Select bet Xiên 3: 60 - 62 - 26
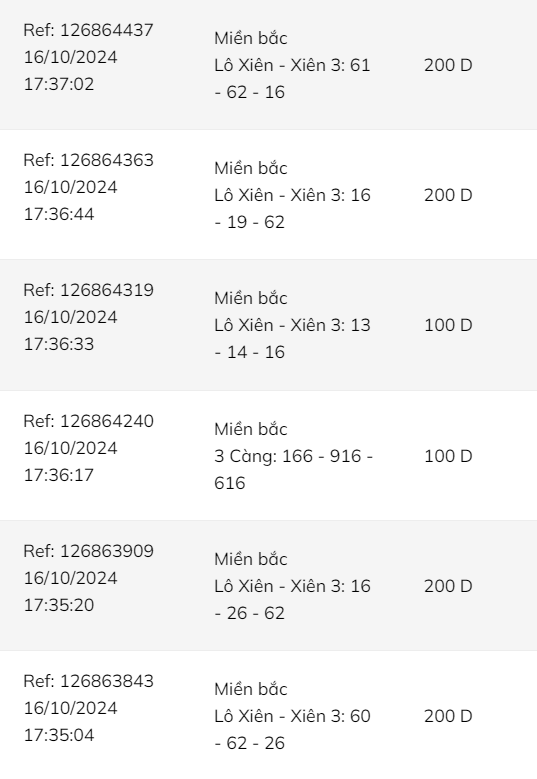 [292, 730]
